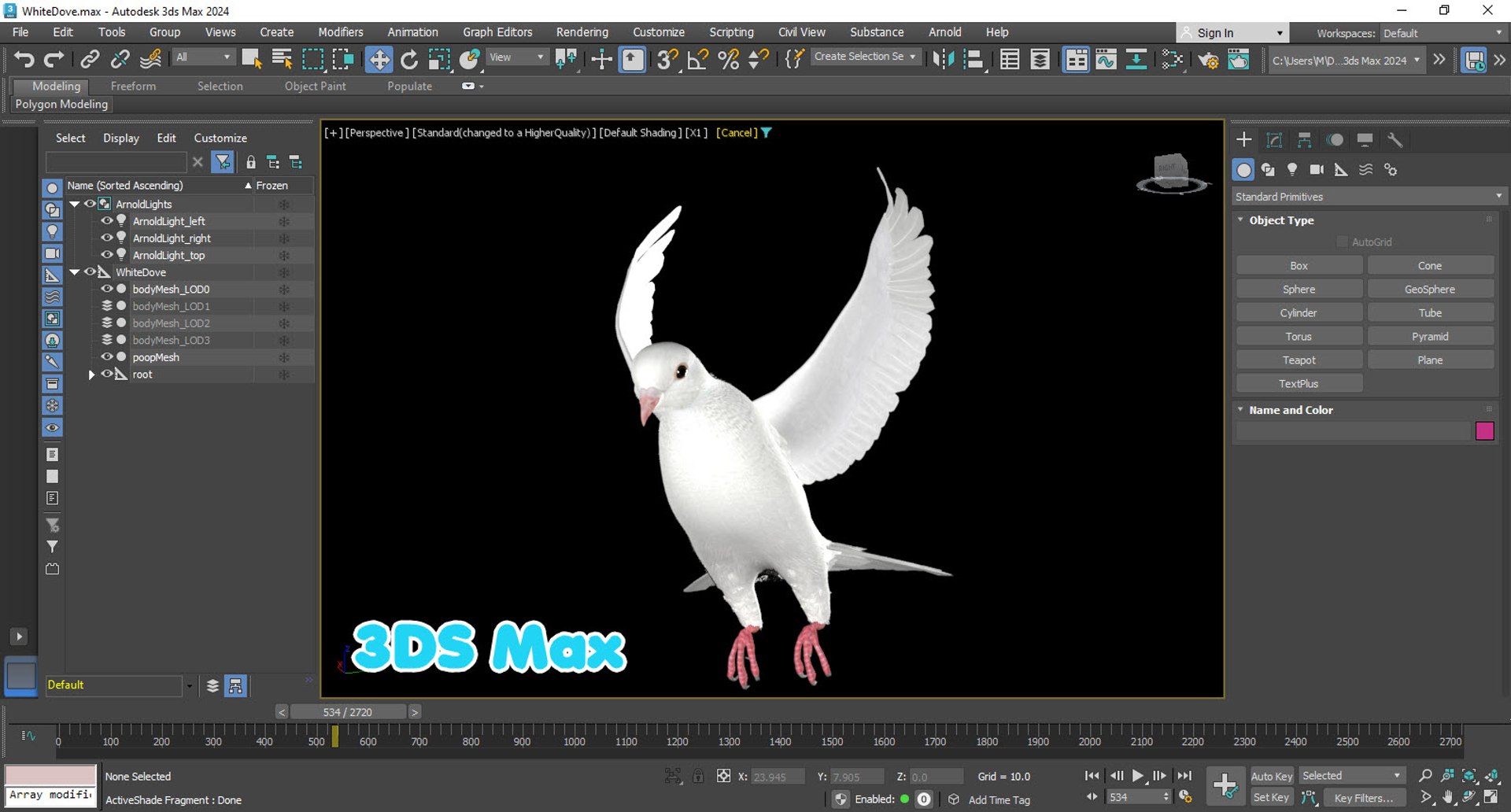
Task: Open the Arnold menu
Action: pyautogui.click(x=944, y=32)
